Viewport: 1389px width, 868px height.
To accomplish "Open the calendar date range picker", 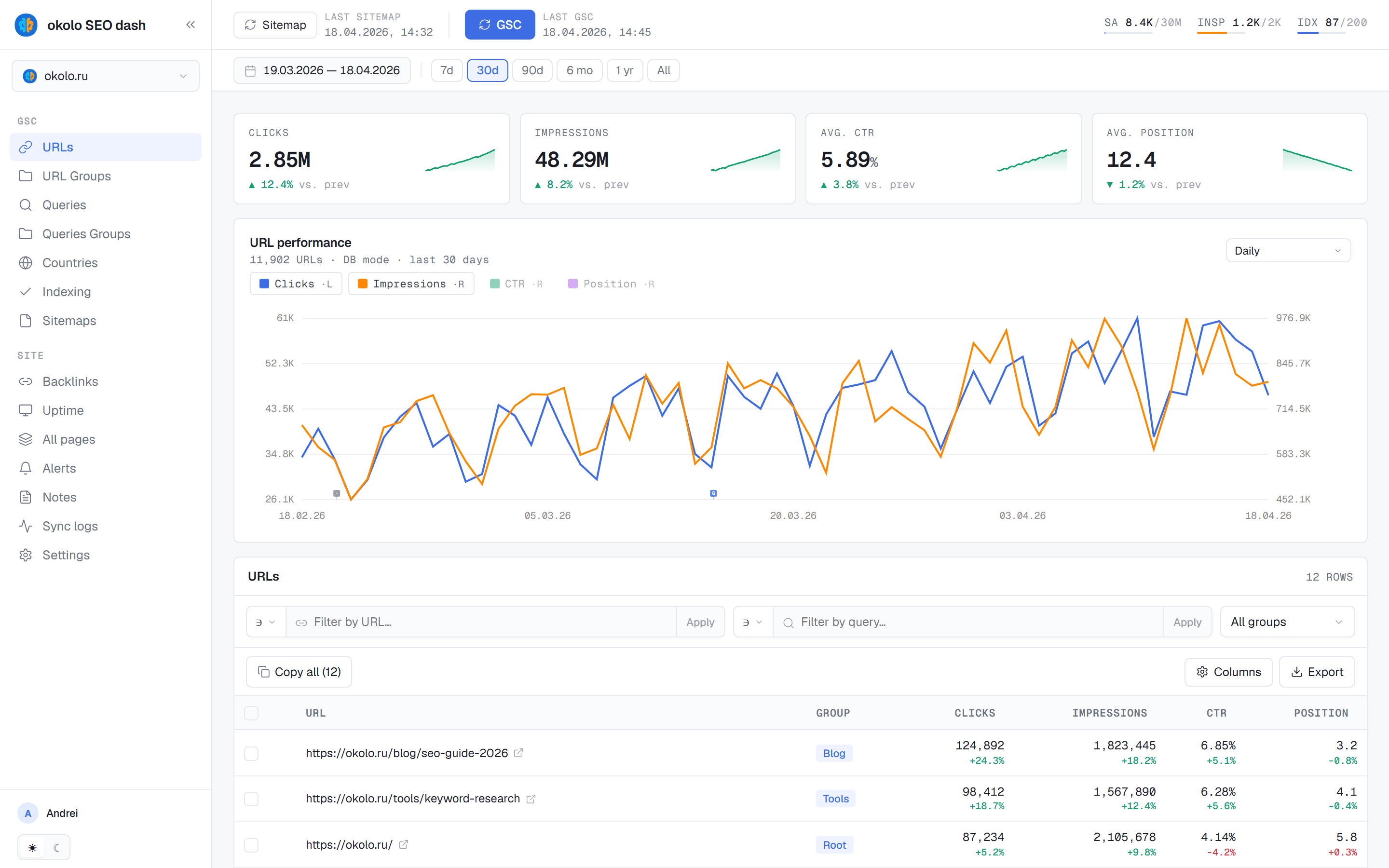I will pyautogui.click(x=322, y=70).
